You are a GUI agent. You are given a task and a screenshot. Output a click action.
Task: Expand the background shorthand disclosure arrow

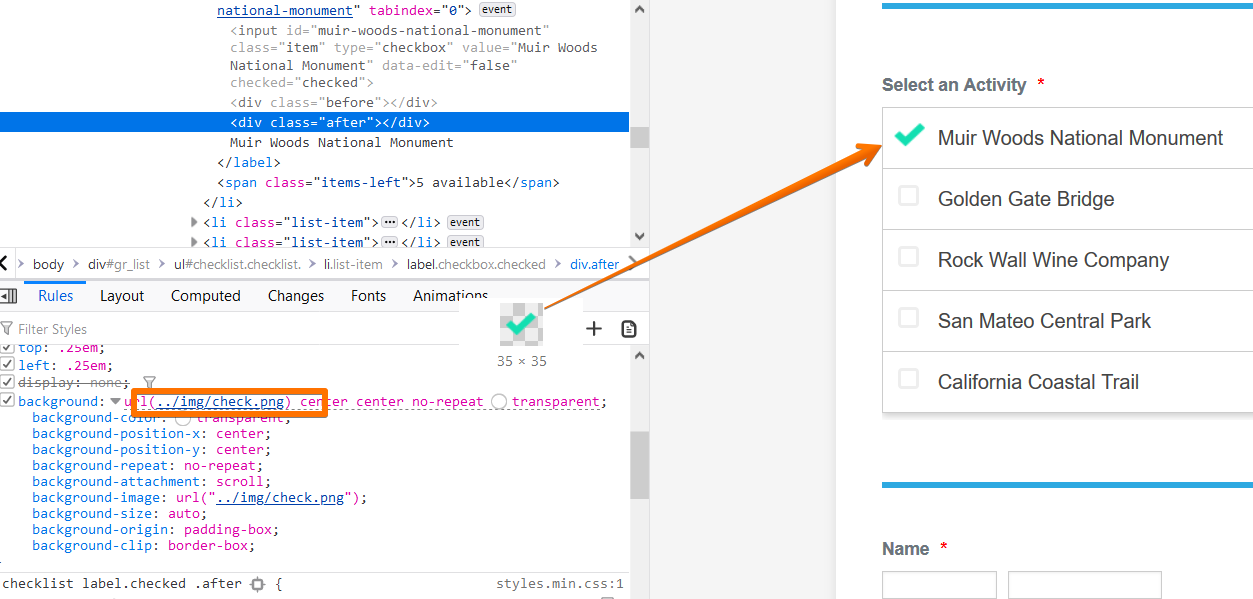(x=113, y=401)
